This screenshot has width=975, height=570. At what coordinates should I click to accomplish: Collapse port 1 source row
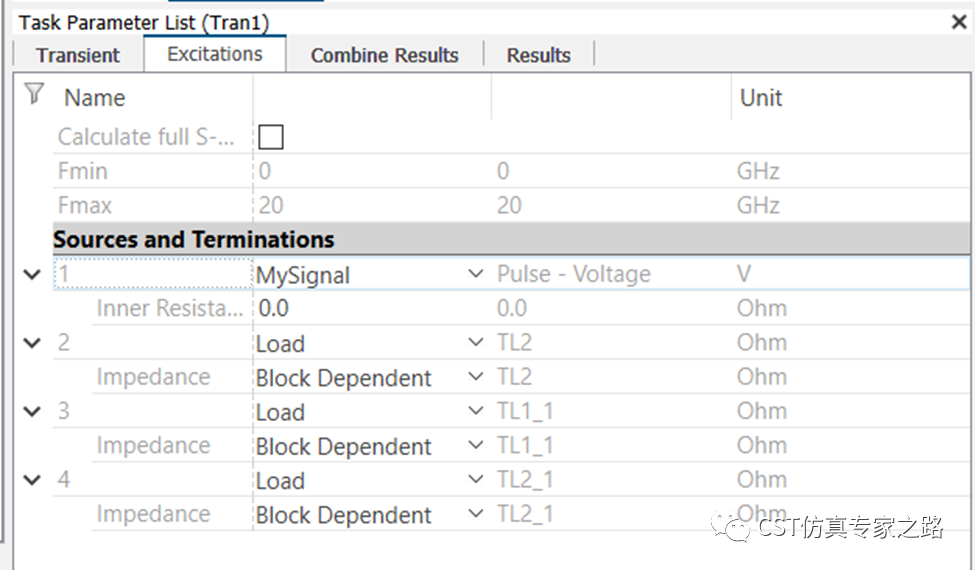[32, 274]
